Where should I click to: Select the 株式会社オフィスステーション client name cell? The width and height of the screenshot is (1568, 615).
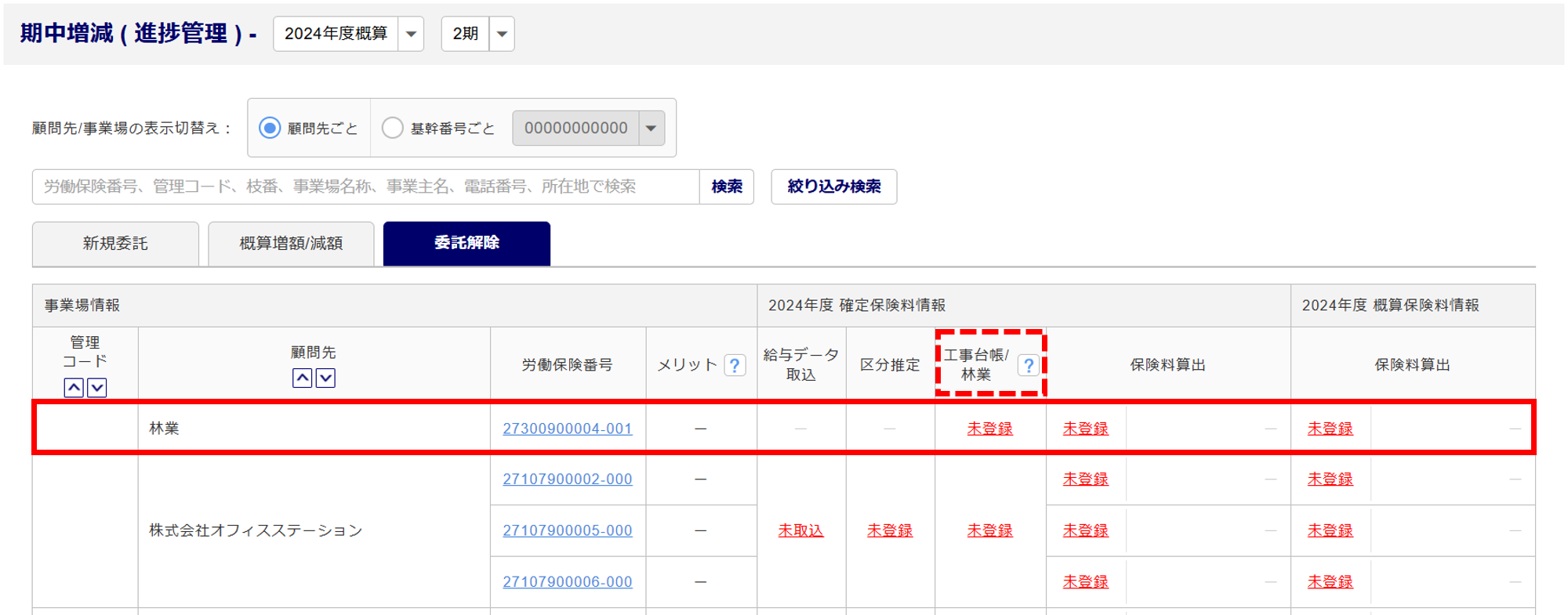[314, 530]
